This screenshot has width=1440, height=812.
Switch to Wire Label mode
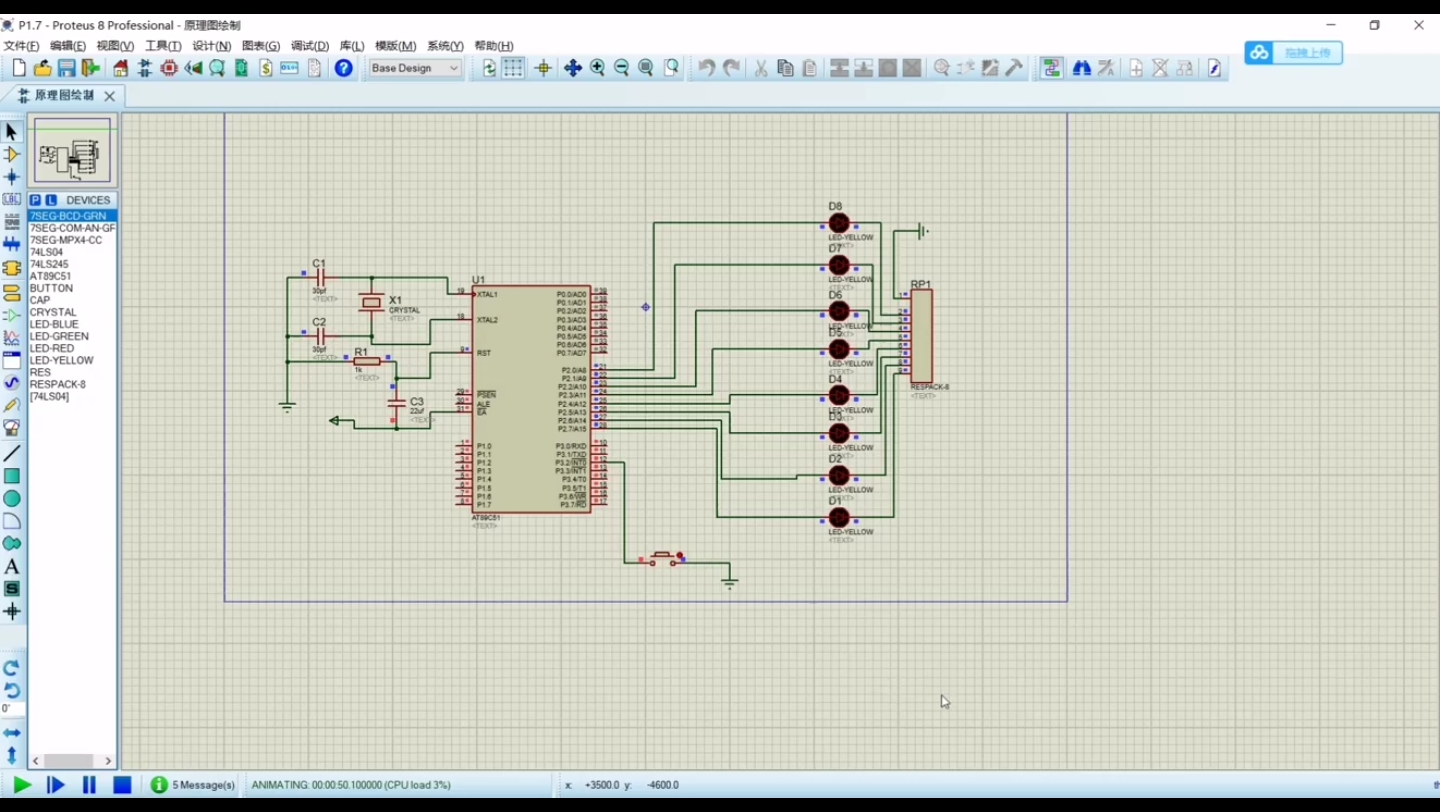click(12, 199)
